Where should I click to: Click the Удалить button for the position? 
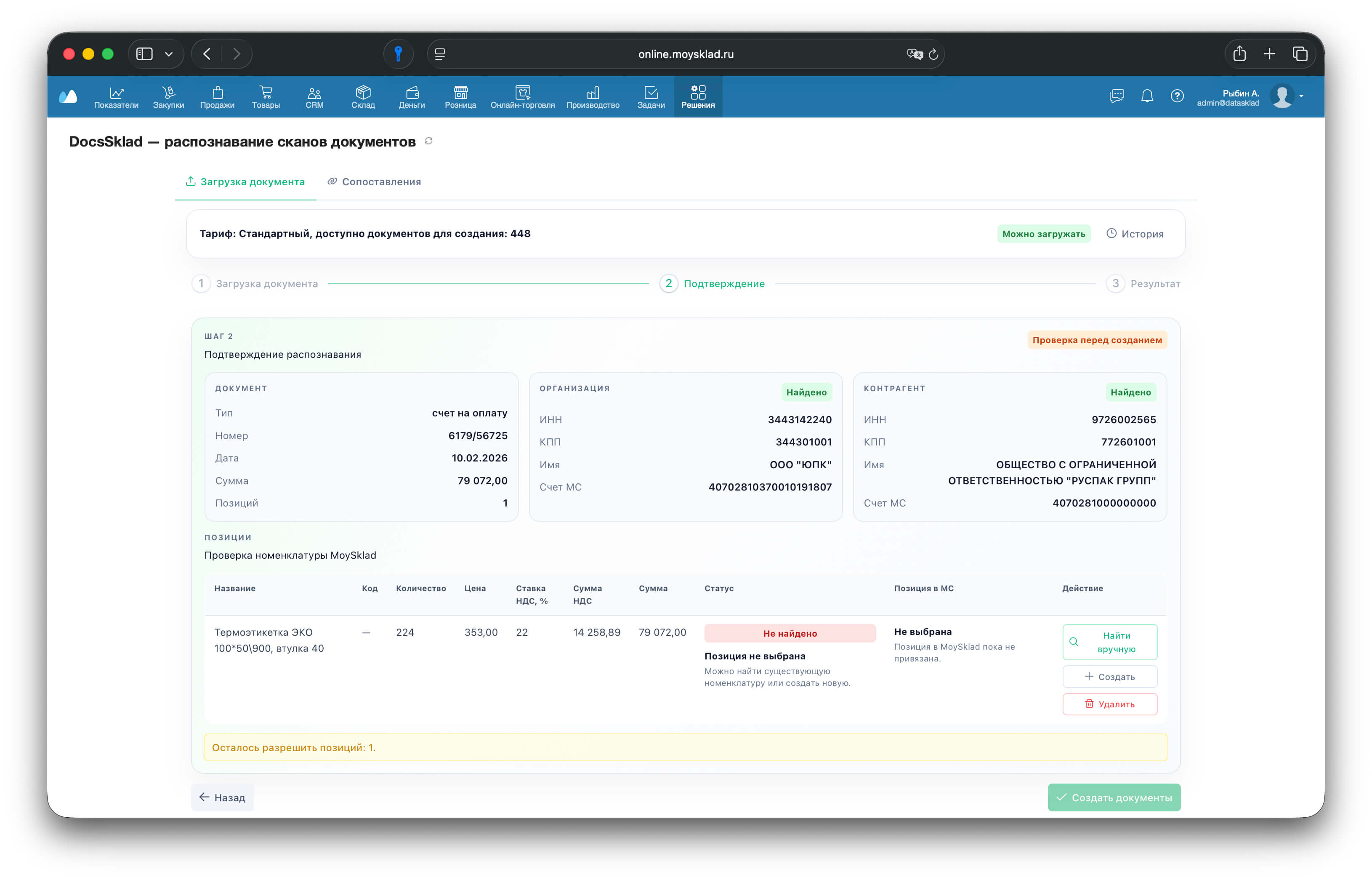tap(1110, 704)
